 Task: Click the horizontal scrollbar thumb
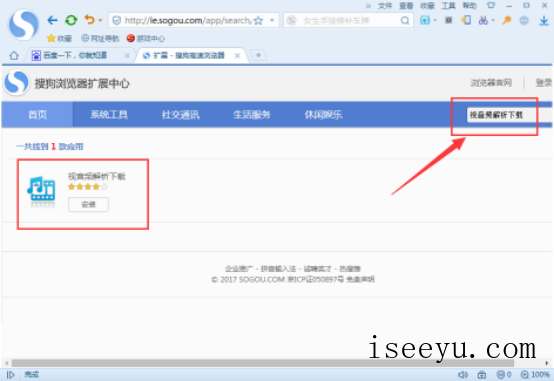(x=263, y=363)
